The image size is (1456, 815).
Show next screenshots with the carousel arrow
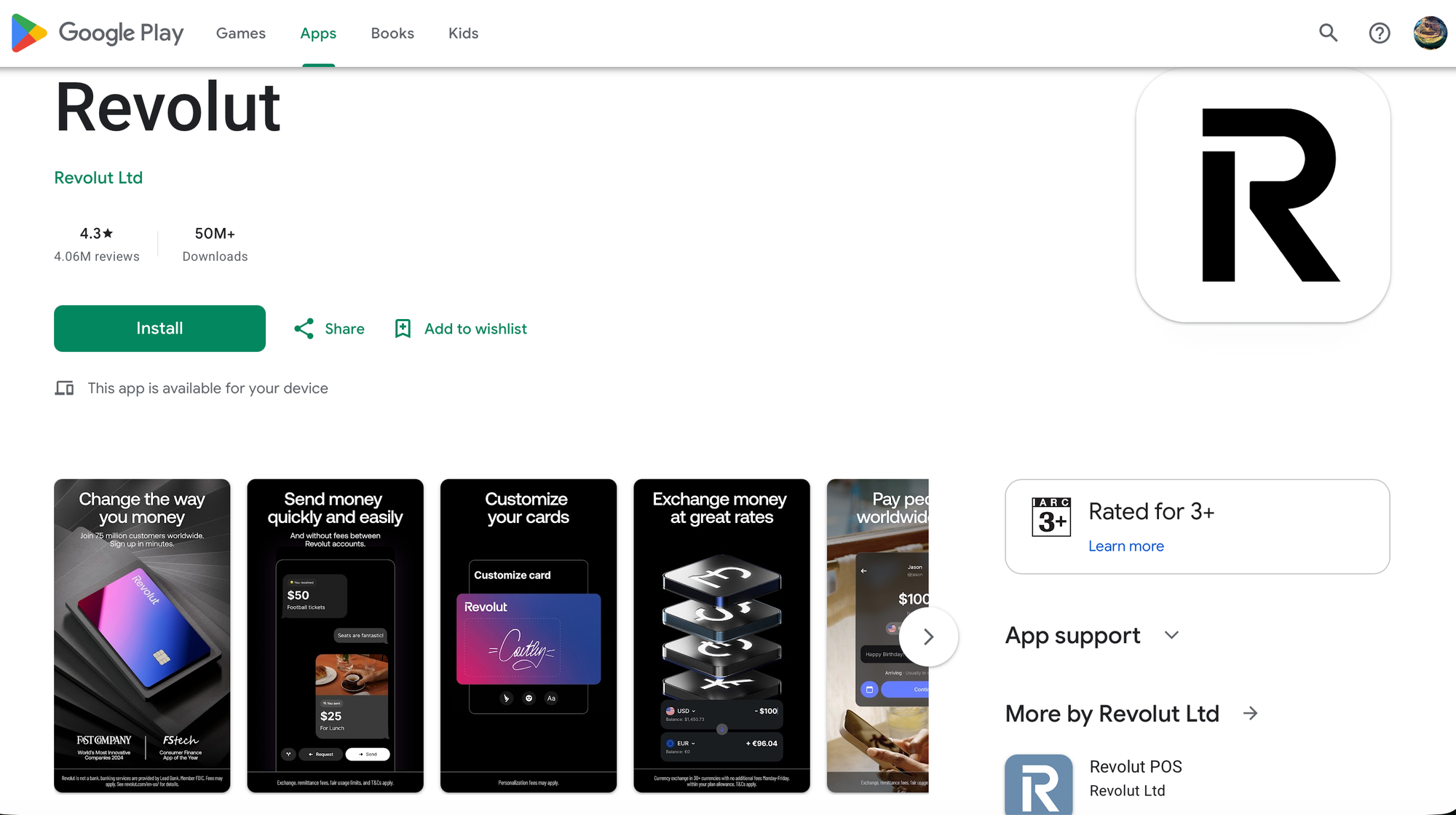(928, 637)
